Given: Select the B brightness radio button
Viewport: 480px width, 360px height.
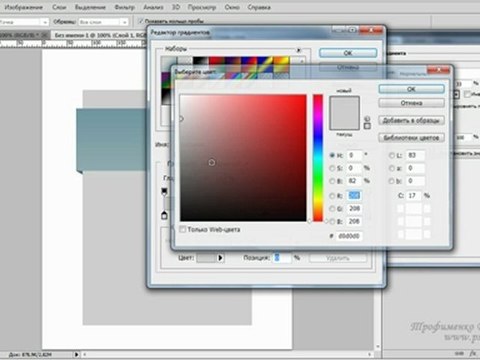Looking at the screenshot, I should click(x=332, y=181).
